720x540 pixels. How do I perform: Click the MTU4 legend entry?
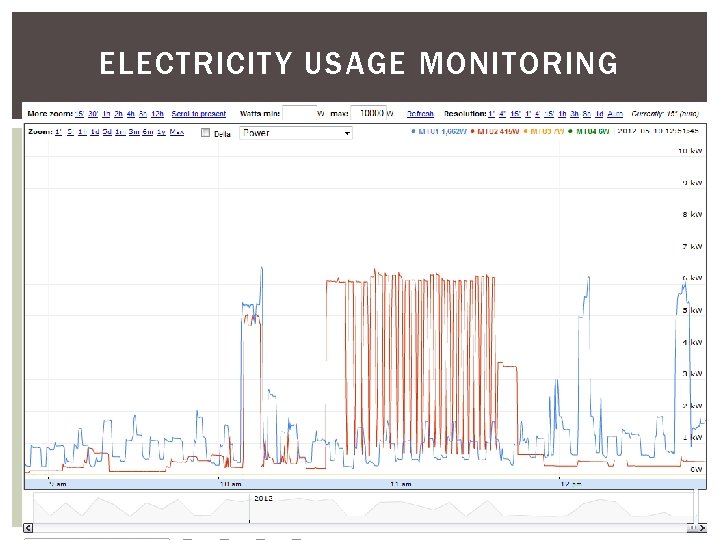click(589, 131)
